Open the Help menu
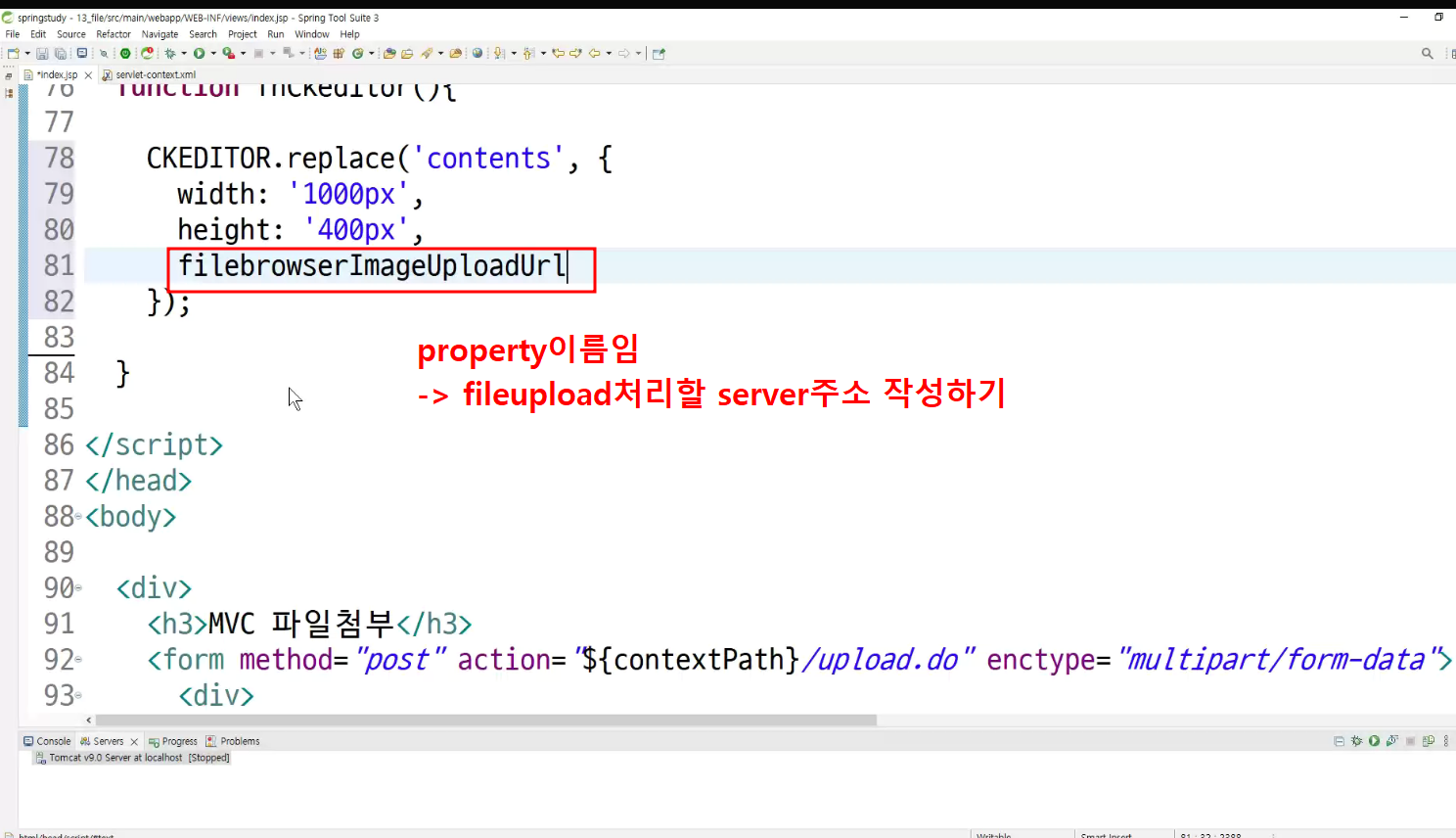 [350, 34]
